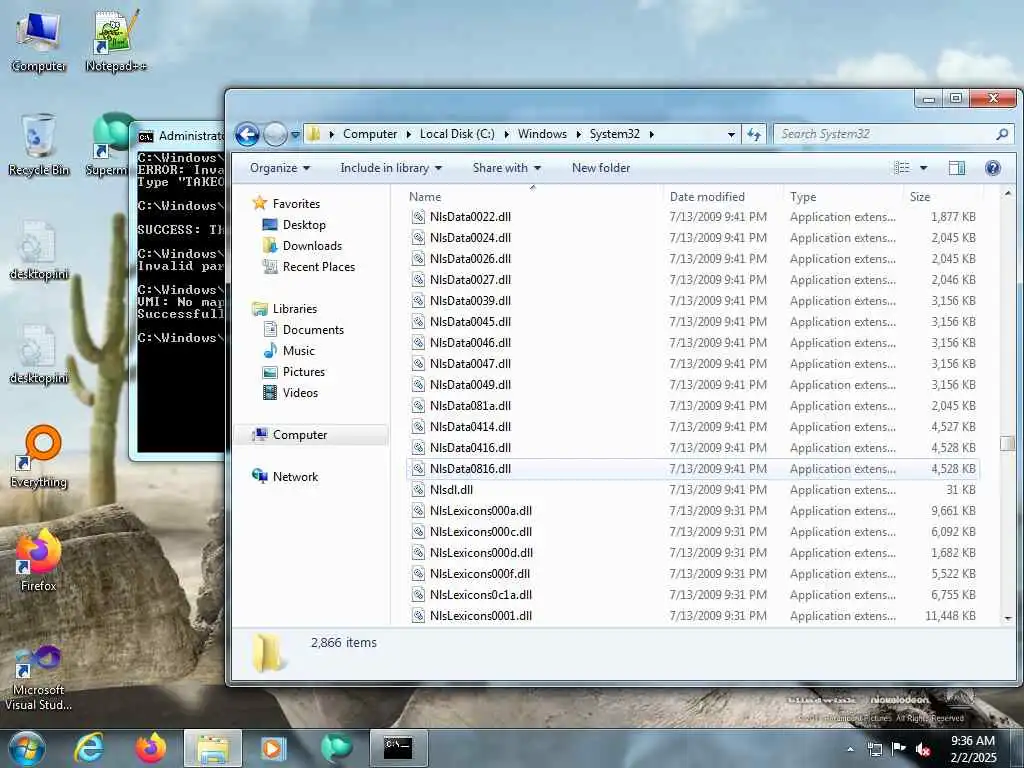
Task: Click the Explorer Forward arrow button
Action: click(275, 135)
